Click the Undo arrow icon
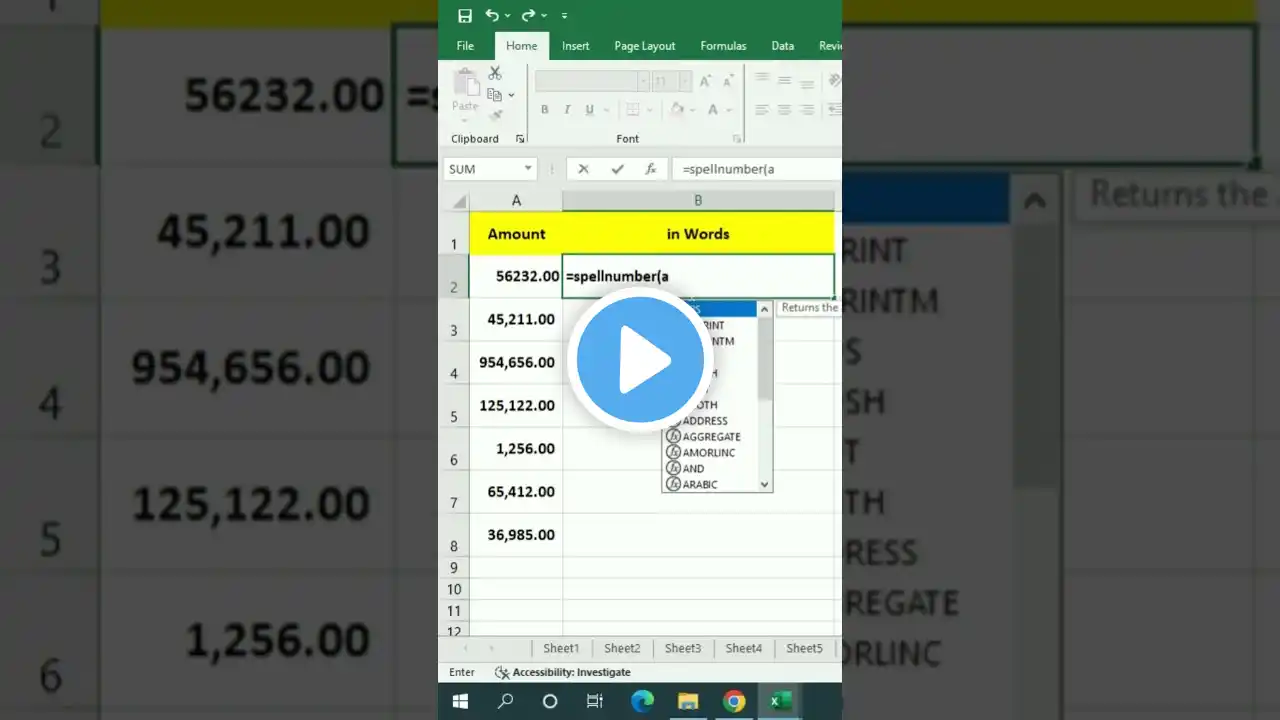1280x720 pixels. (492, 15)
